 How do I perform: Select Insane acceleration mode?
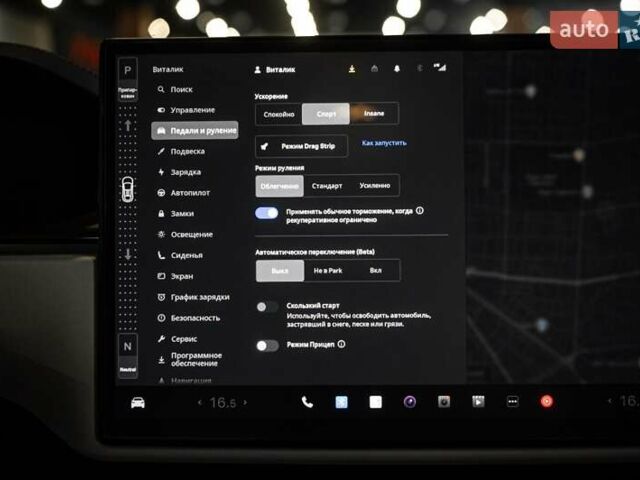click(x=373, y=114)
